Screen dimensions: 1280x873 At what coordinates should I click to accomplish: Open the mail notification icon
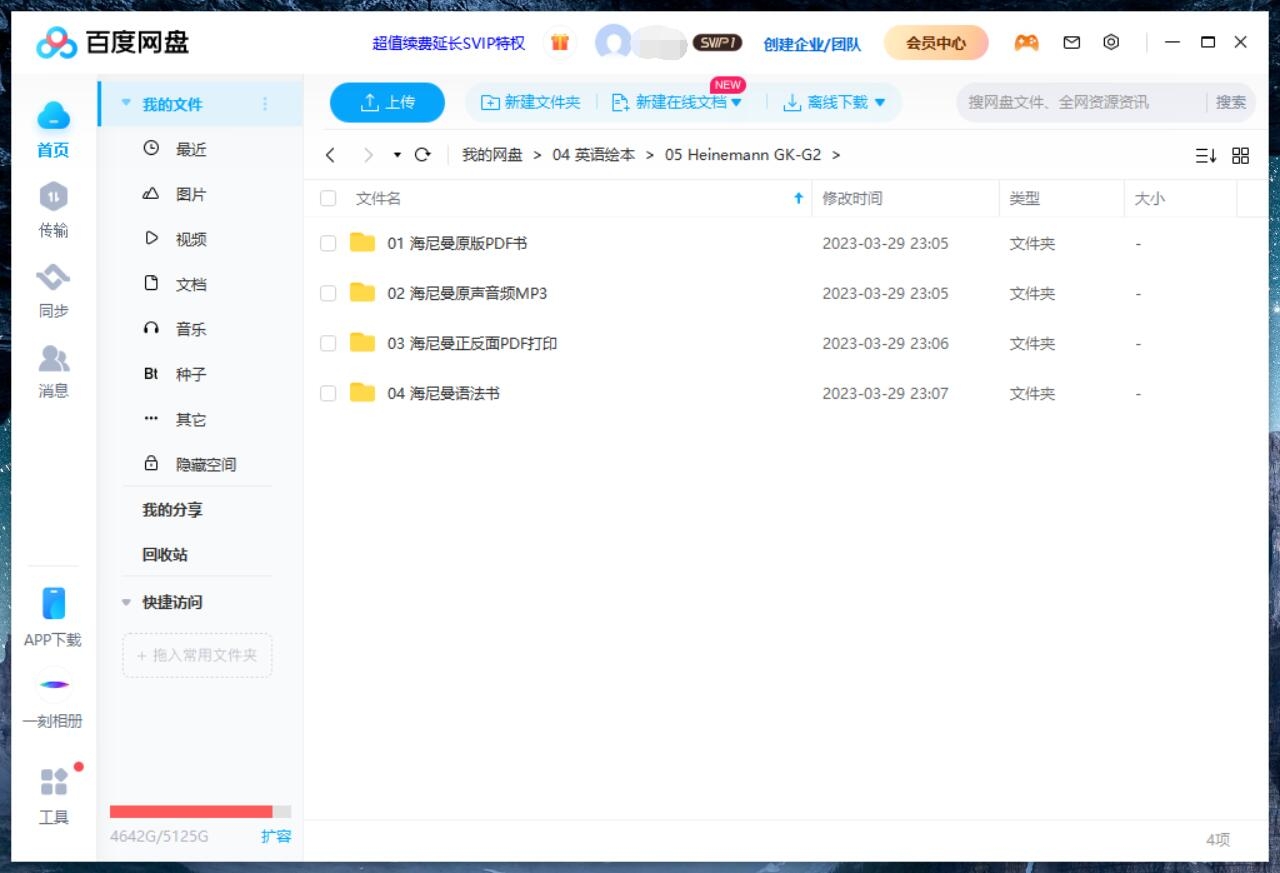(x=1071, y=42)
